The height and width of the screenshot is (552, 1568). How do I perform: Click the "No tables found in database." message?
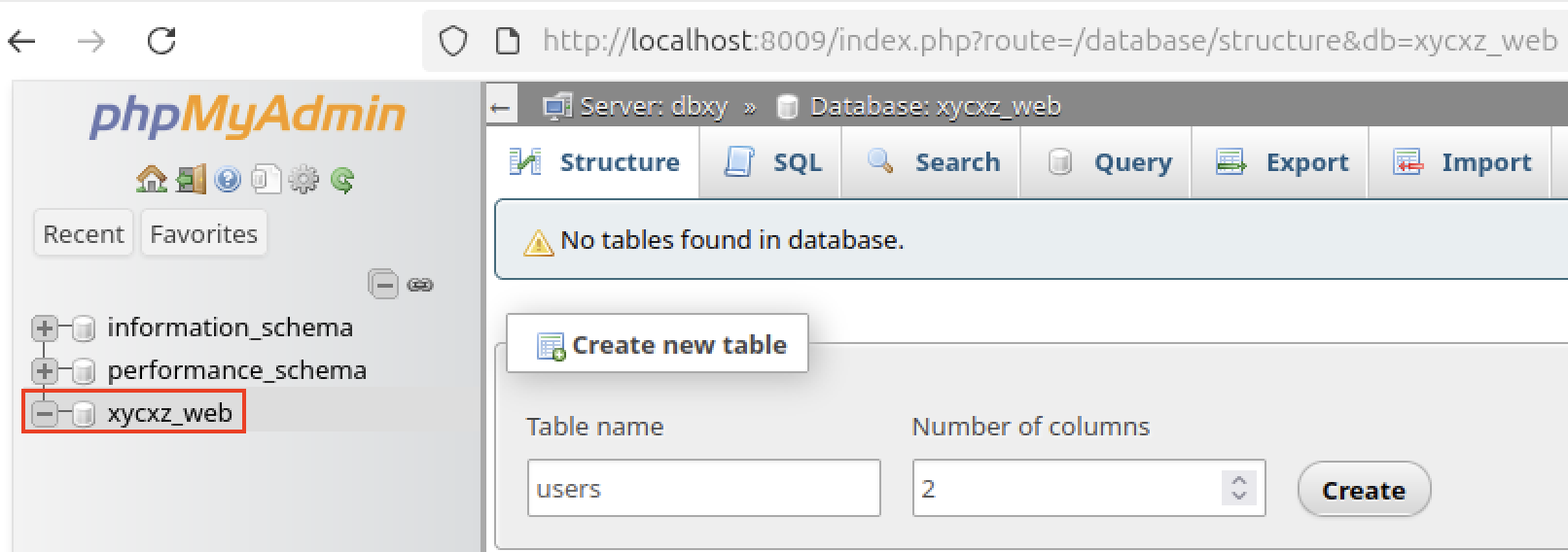(x=732, y=240)
